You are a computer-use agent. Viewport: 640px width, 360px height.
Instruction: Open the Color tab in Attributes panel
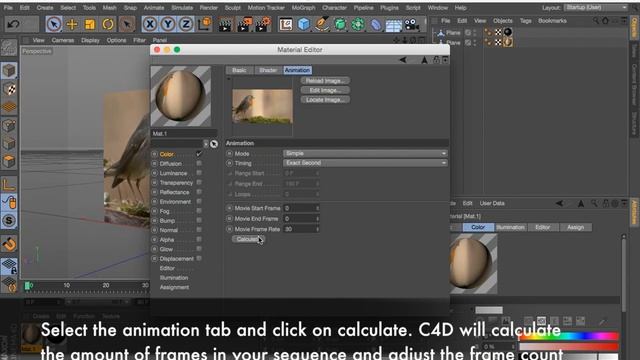(478, 227)
